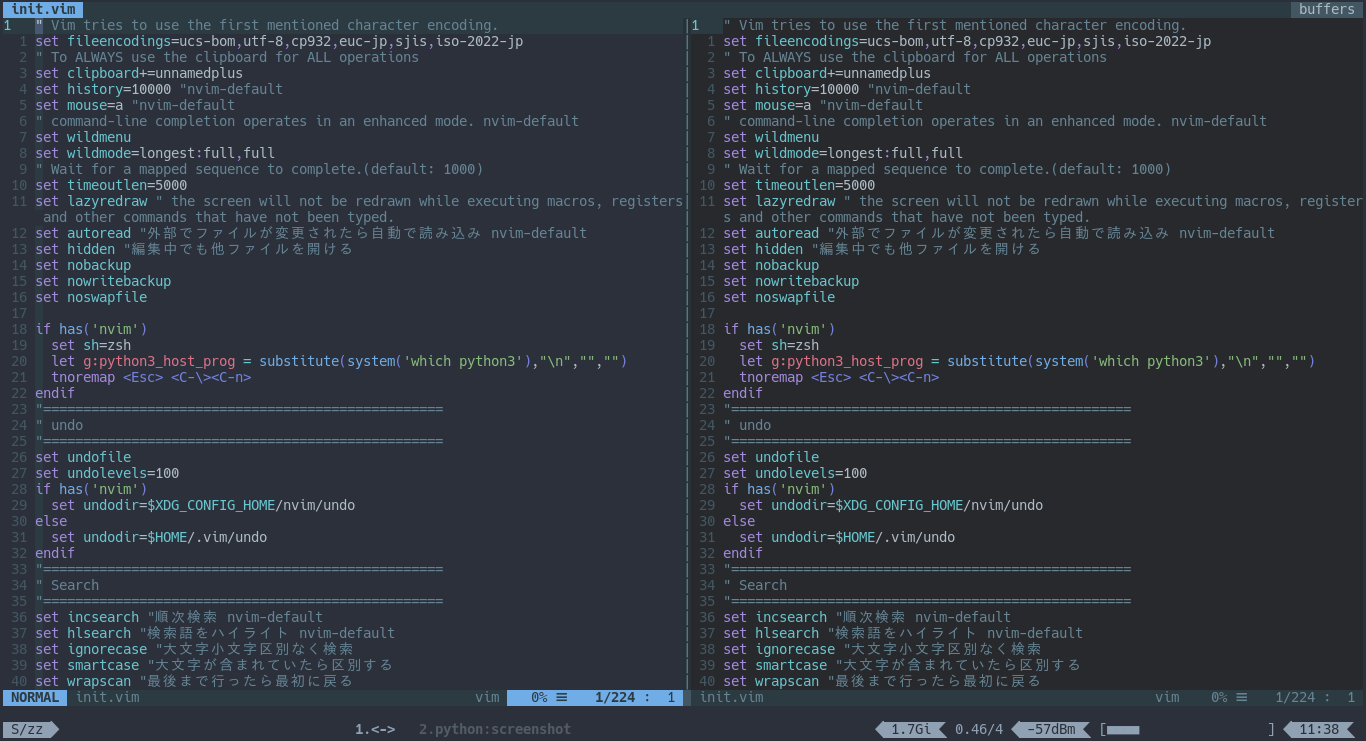Click set sh=zsh in right split

pos(779,345)
